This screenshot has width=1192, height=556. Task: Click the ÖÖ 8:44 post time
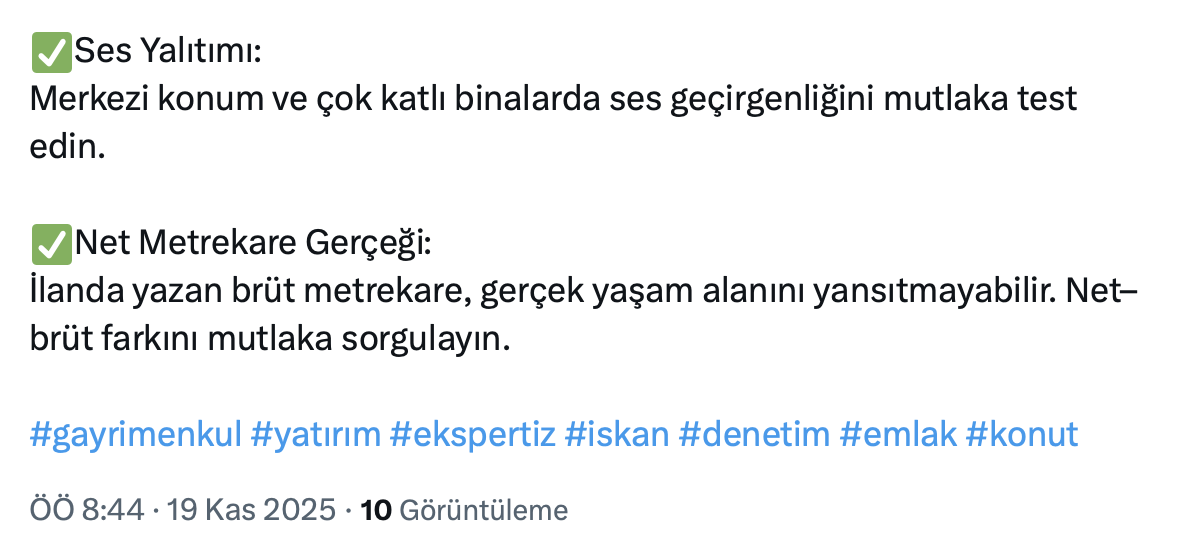pos(88,511)
